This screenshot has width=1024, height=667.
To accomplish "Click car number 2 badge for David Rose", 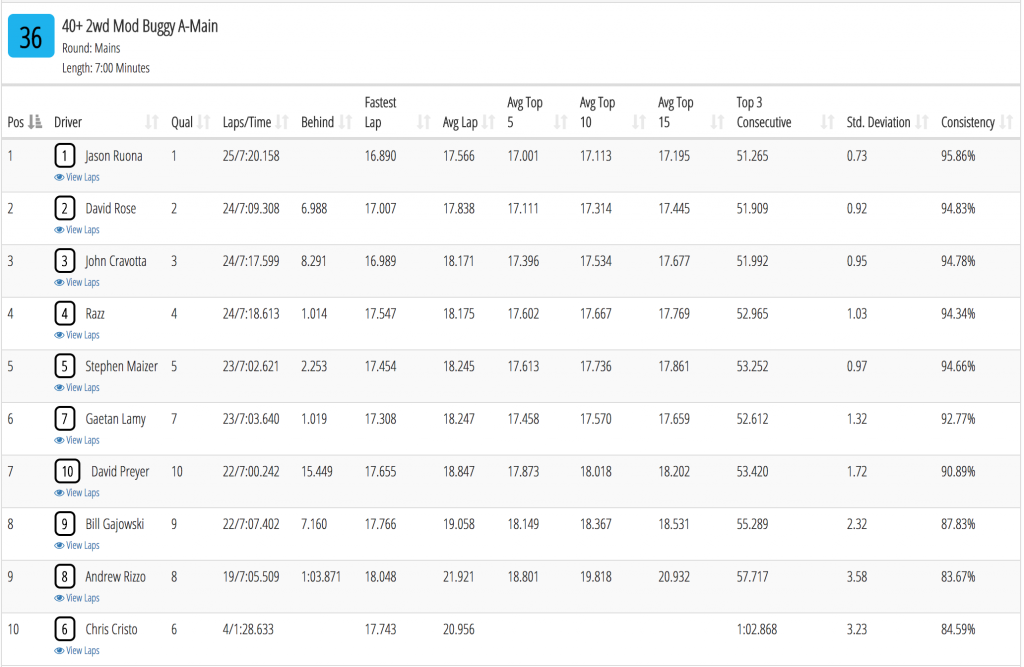I will [x=64, y=208].
